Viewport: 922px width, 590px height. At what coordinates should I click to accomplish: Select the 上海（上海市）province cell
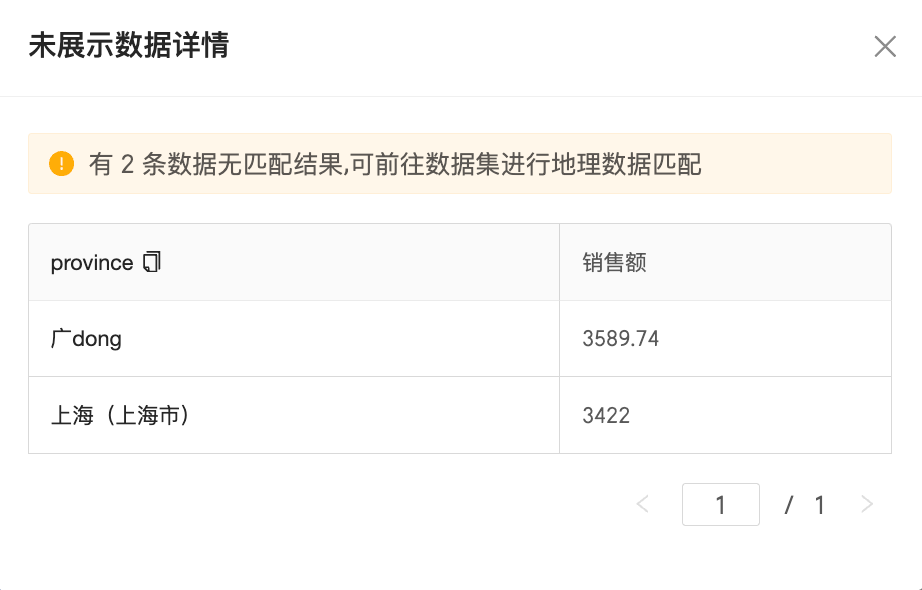point(120,415)
